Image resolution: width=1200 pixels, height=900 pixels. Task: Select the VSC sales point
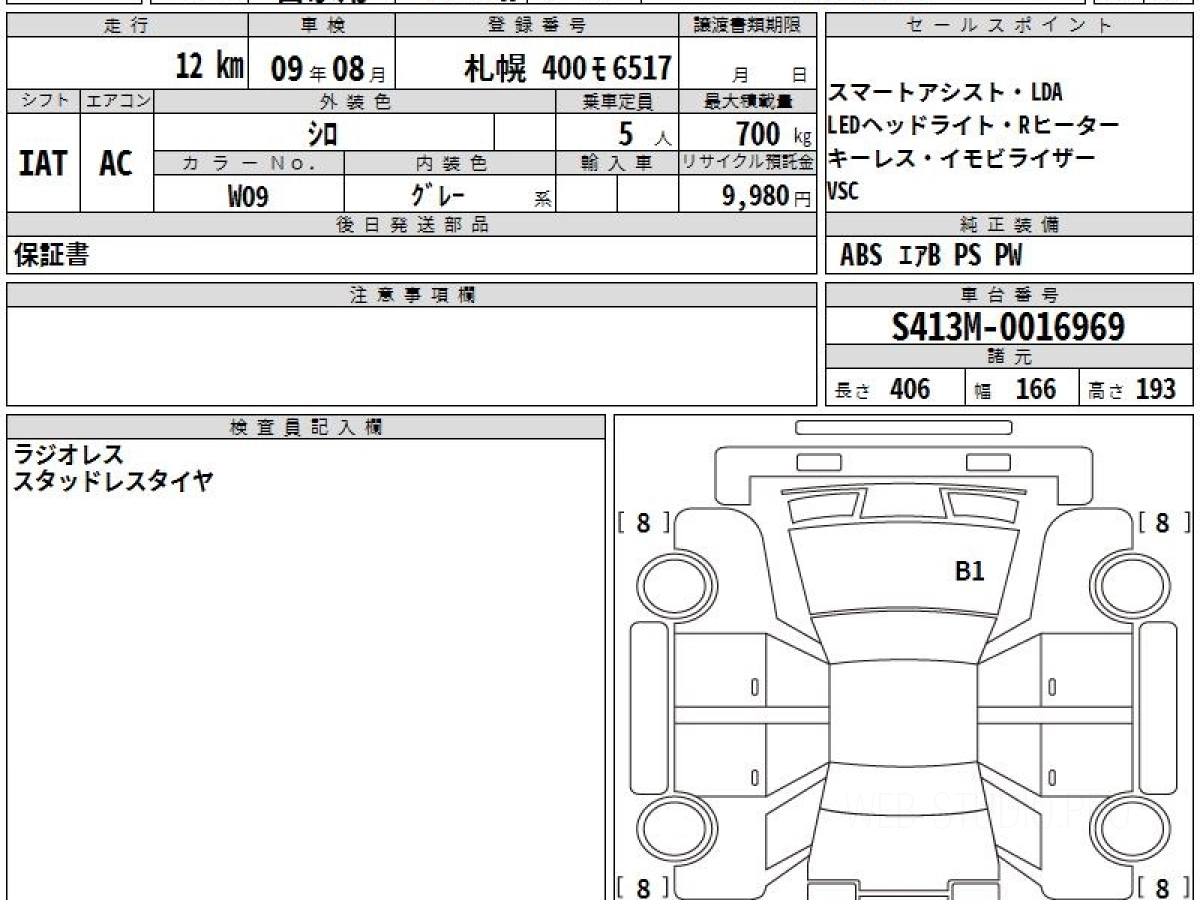point(844,190)
